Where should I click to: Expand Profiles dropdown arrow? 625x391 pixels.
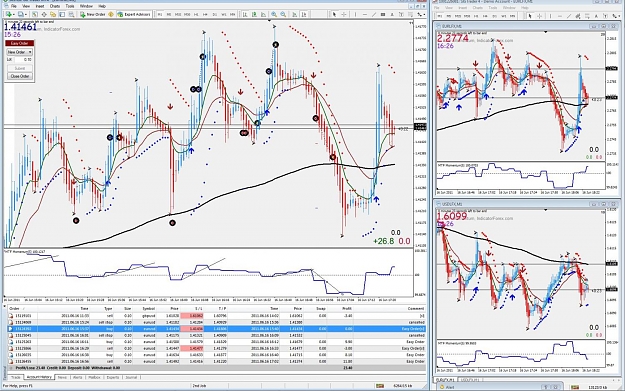point(26,14)
